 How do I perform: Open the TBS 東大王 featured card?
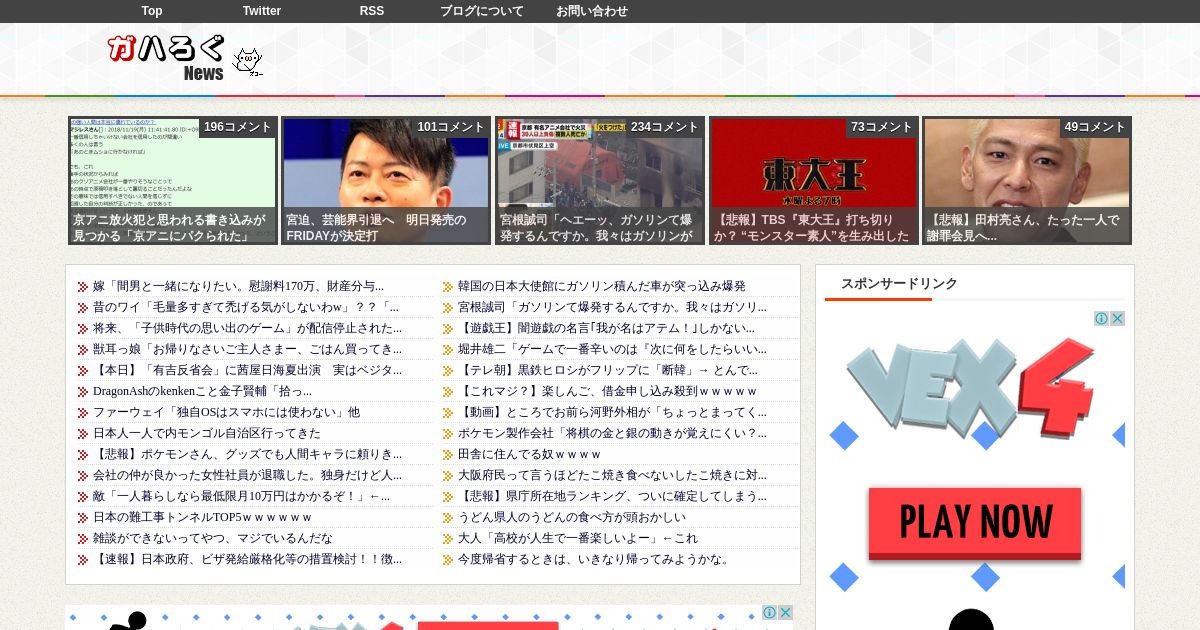813,180
